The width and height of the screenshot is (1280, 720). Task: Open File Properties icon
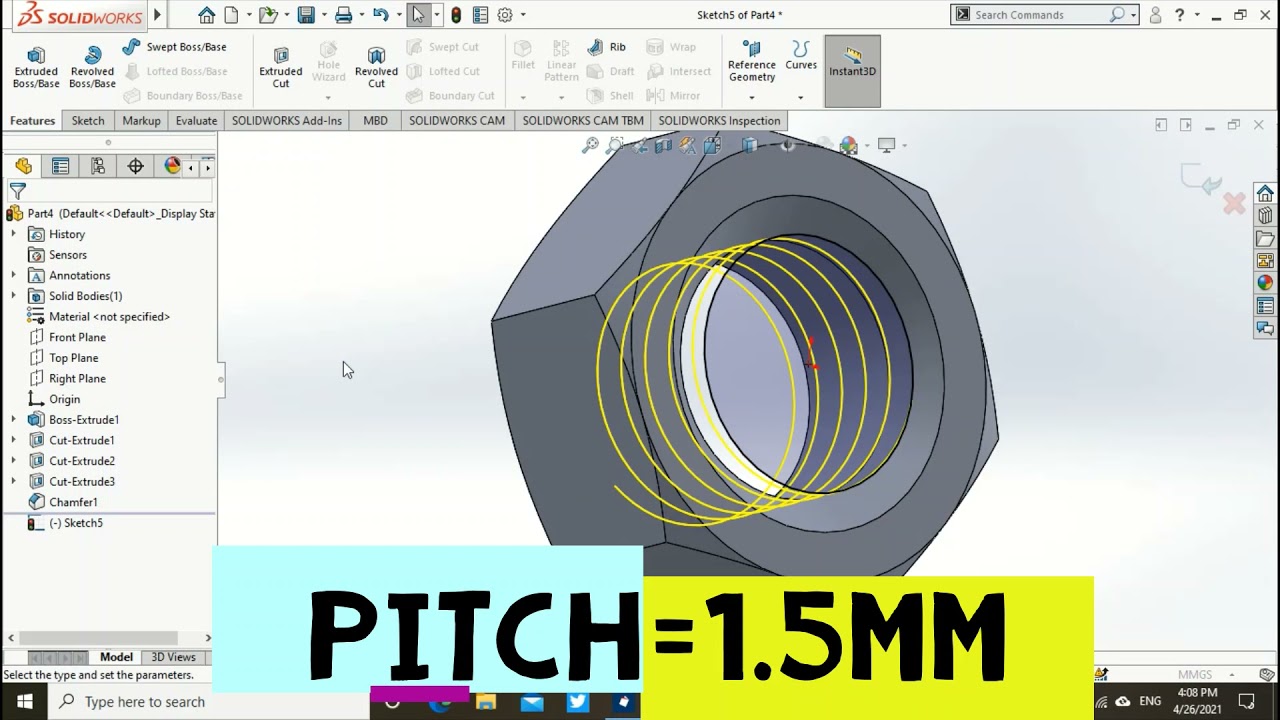[480, 15]
